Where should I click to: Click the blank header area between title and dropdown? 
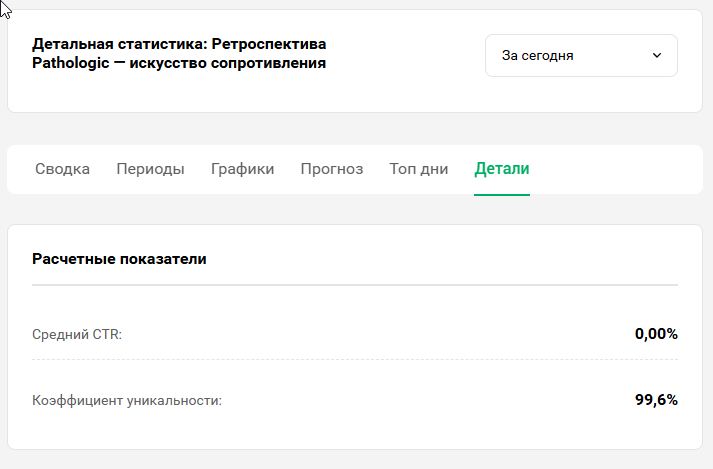410,56
